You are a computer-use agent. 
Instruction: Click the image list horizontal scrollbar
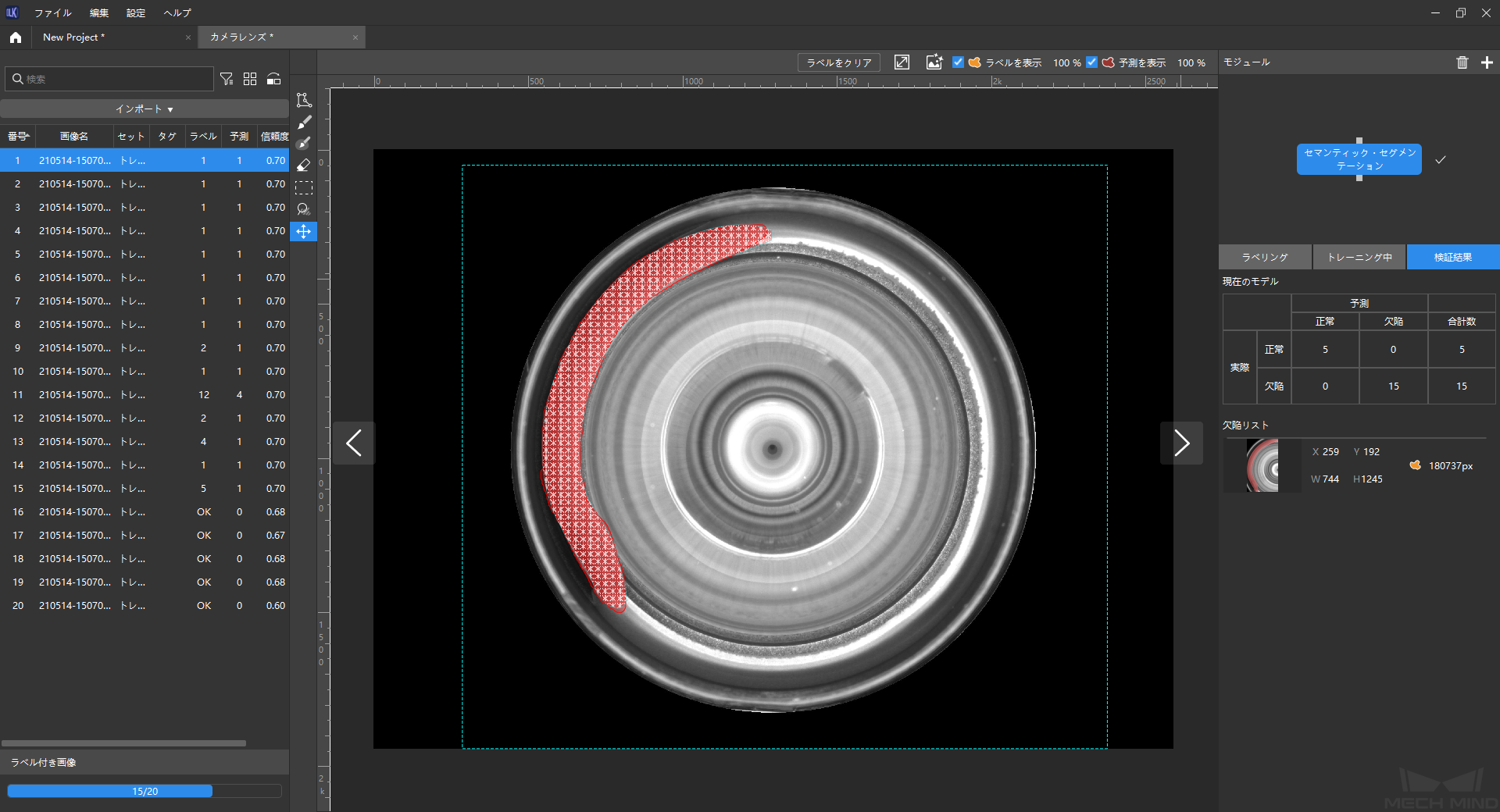123,743
